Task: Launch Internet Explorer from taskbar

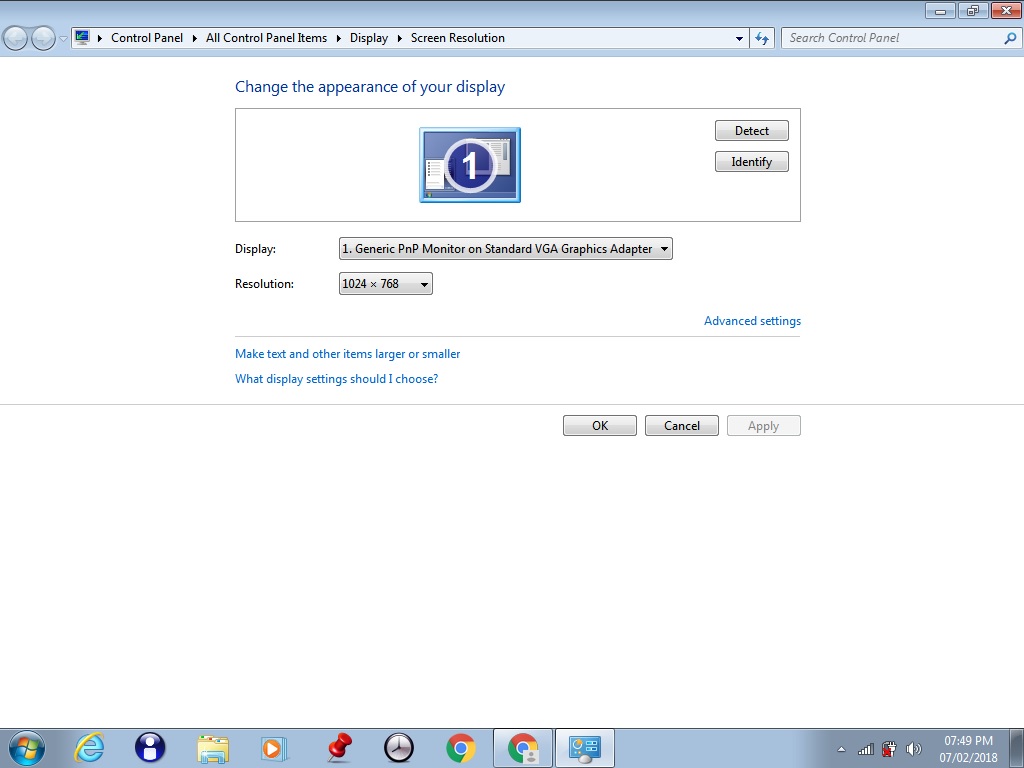Action: [x=89, y=748]
